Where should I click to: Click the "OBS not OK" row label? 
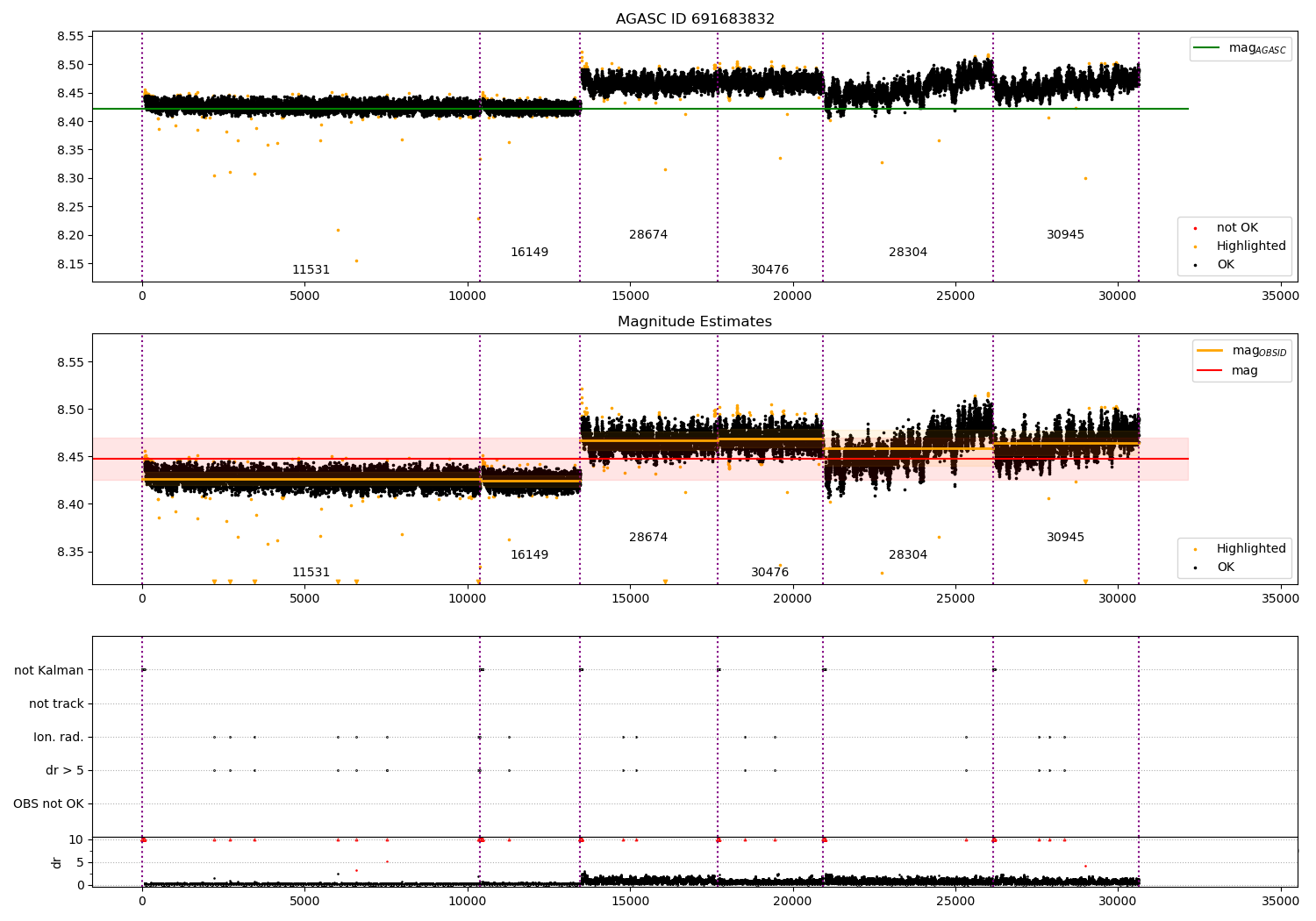pyautogui.click(x=48, y=803)
